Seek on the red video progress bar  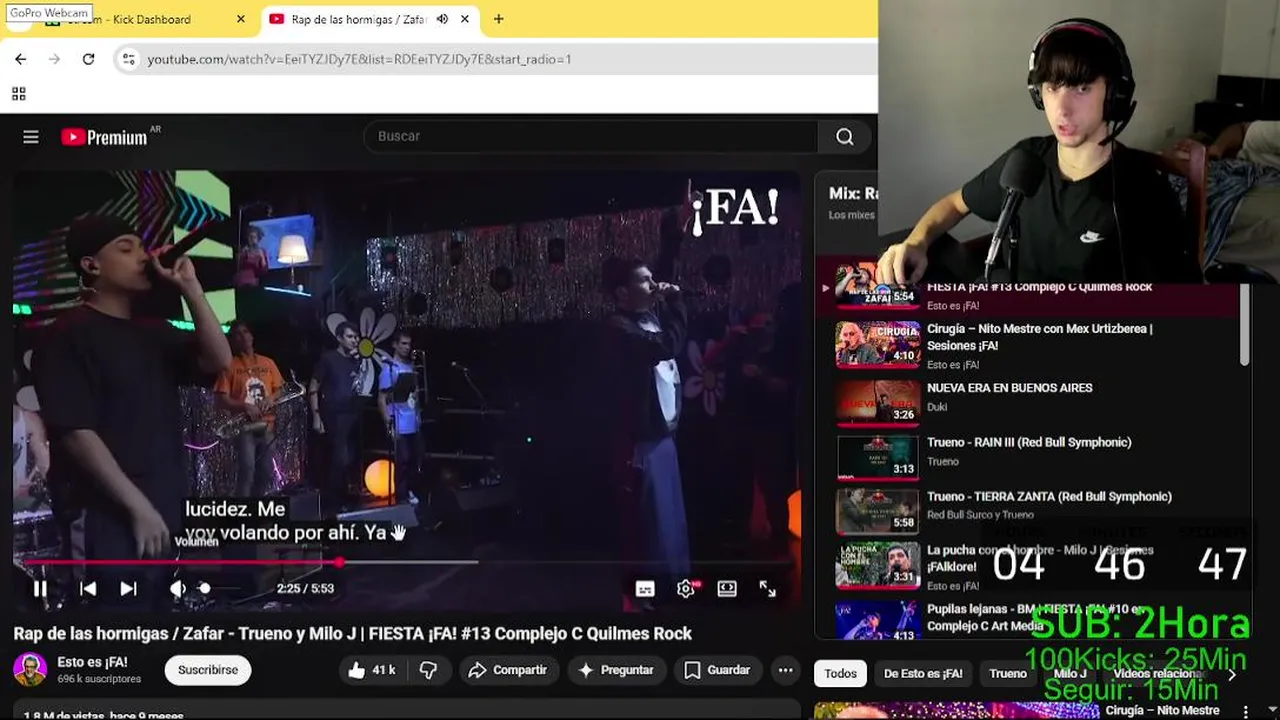coord(407,562)
